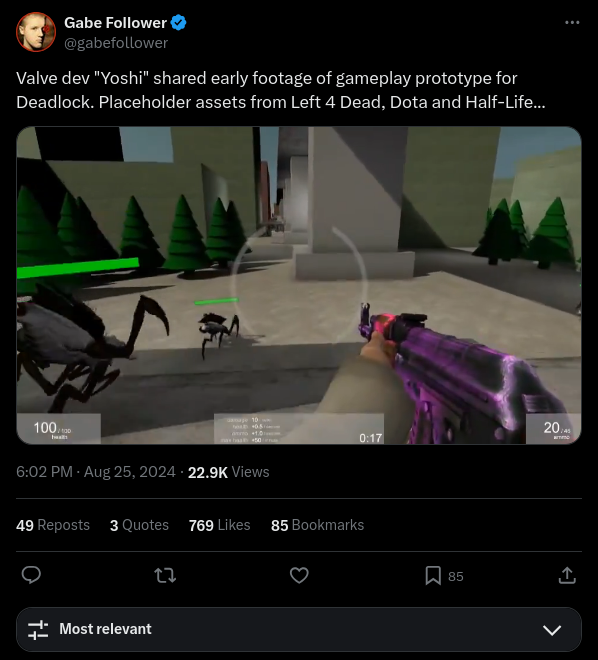Image resolution: width=598 pixels, height=660 pixels.
Task: Open the 85 Bookmarks count
Action: pos(318,525)
